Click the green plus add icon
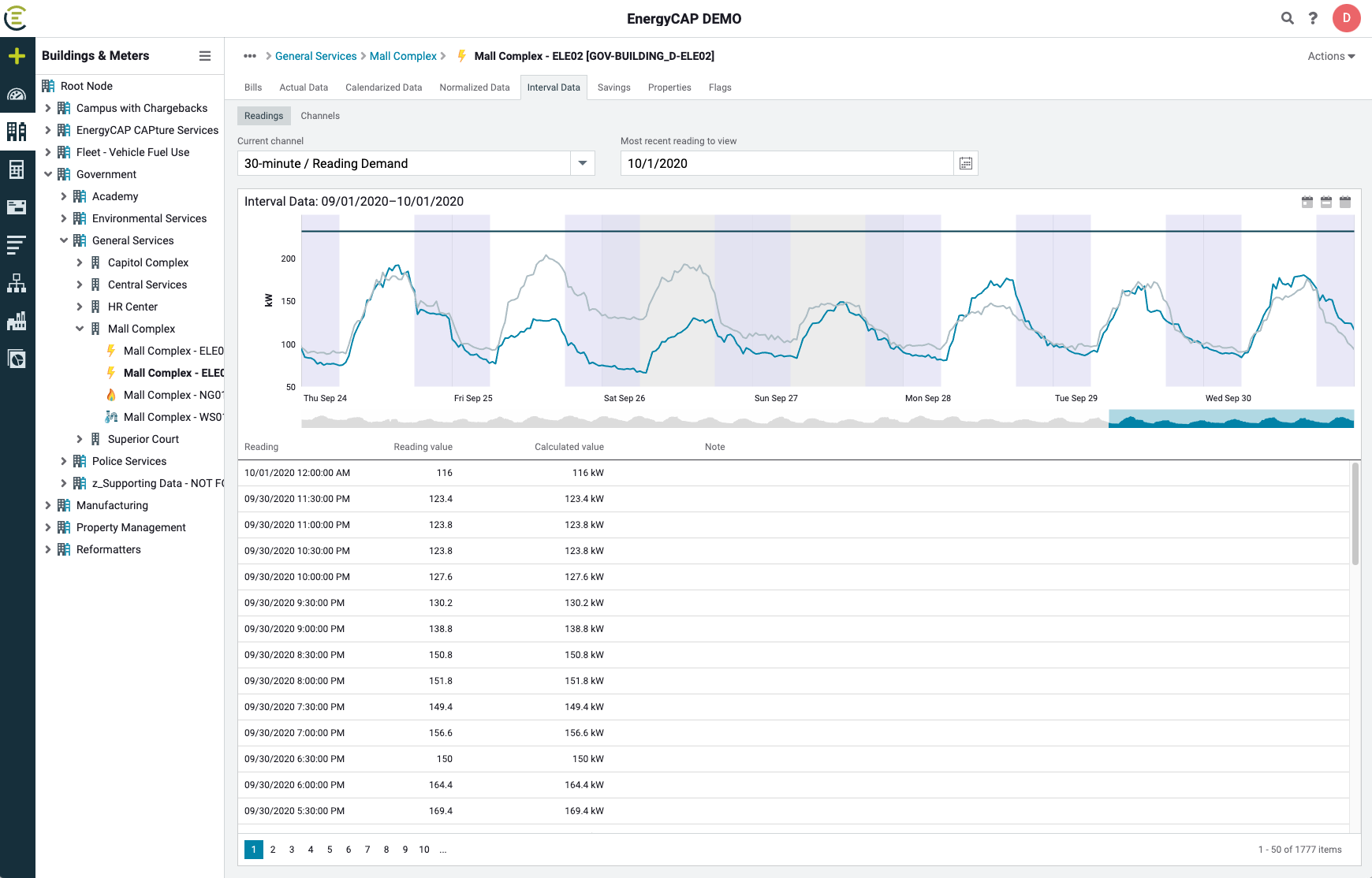Image resolution: width=1372 pixels, height=878 pixels. [x=17, y=56]
